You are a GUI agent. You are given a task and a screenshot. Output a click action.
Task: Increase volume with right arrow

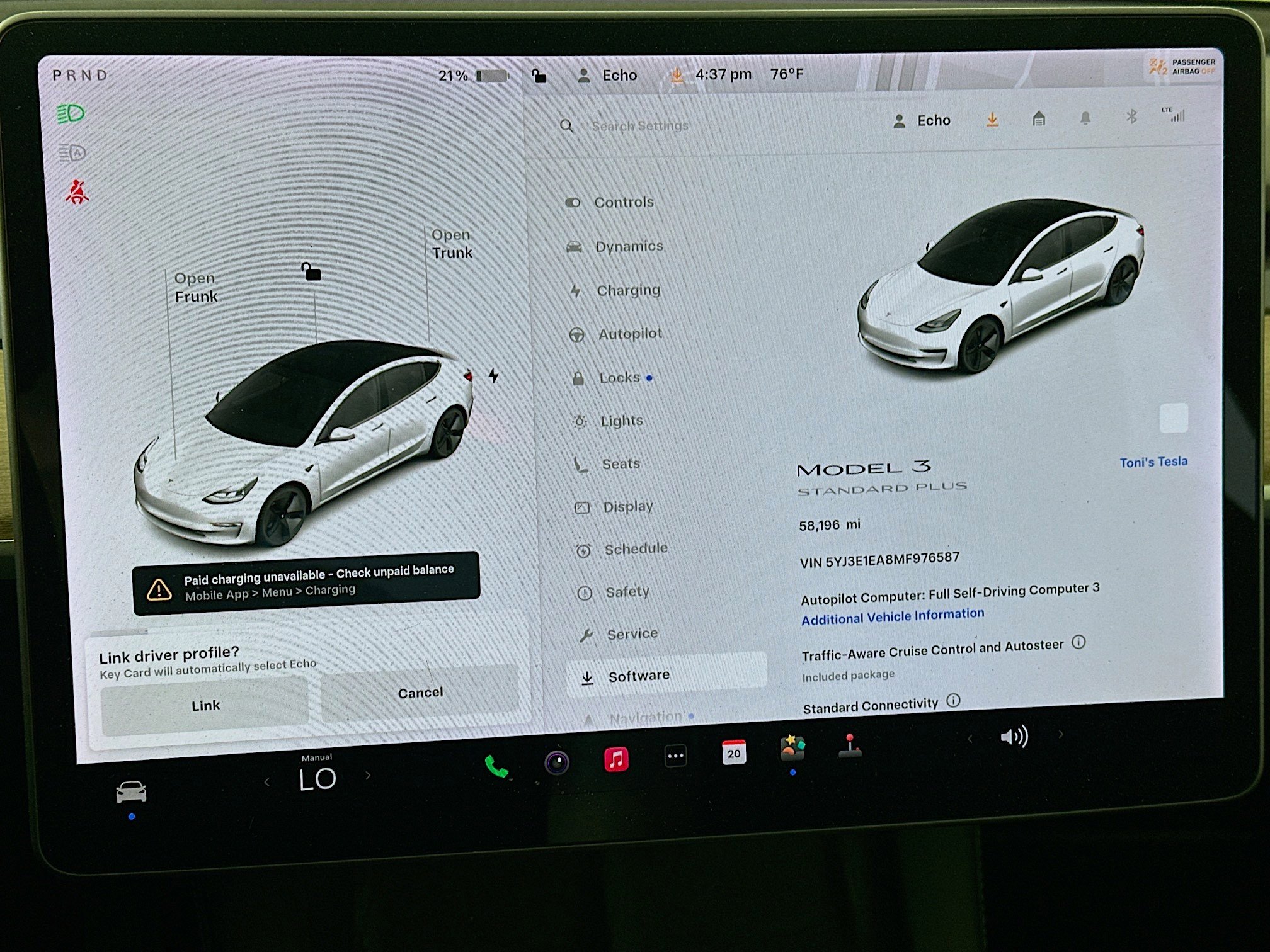tap(1061, 734)
